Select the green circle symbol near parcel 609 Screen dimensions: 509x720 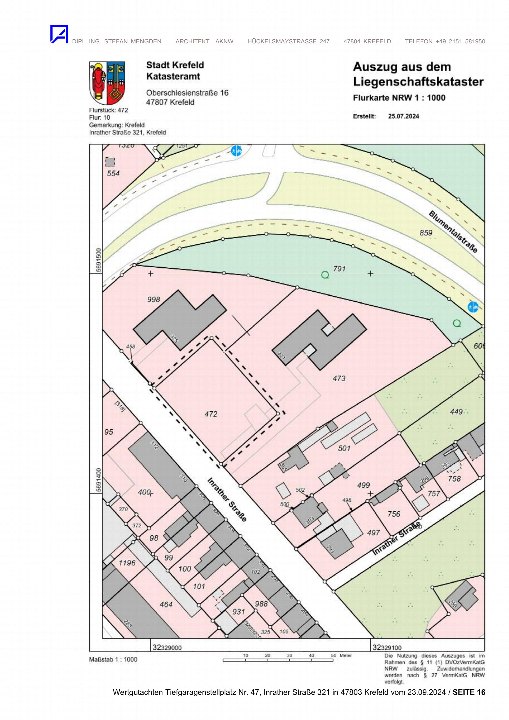click(x=457, y=323)
